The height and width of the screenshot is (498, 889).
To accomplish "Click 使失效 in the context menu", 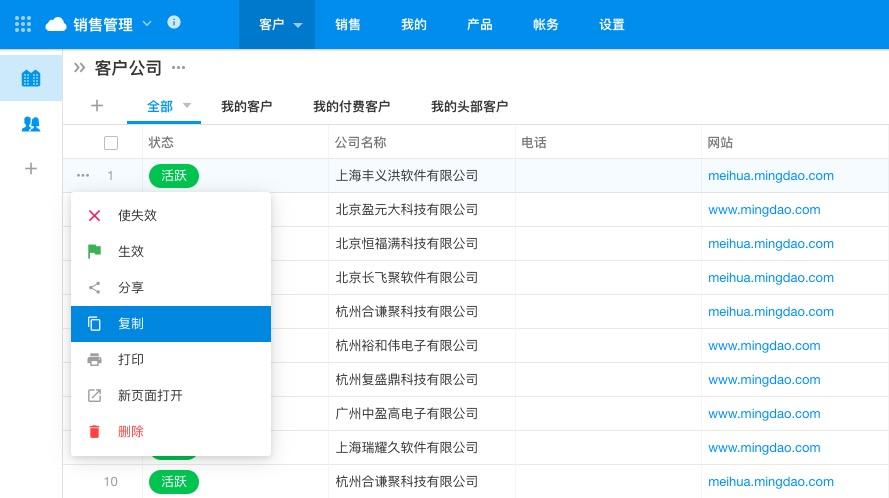I will (x=137, y=215).
